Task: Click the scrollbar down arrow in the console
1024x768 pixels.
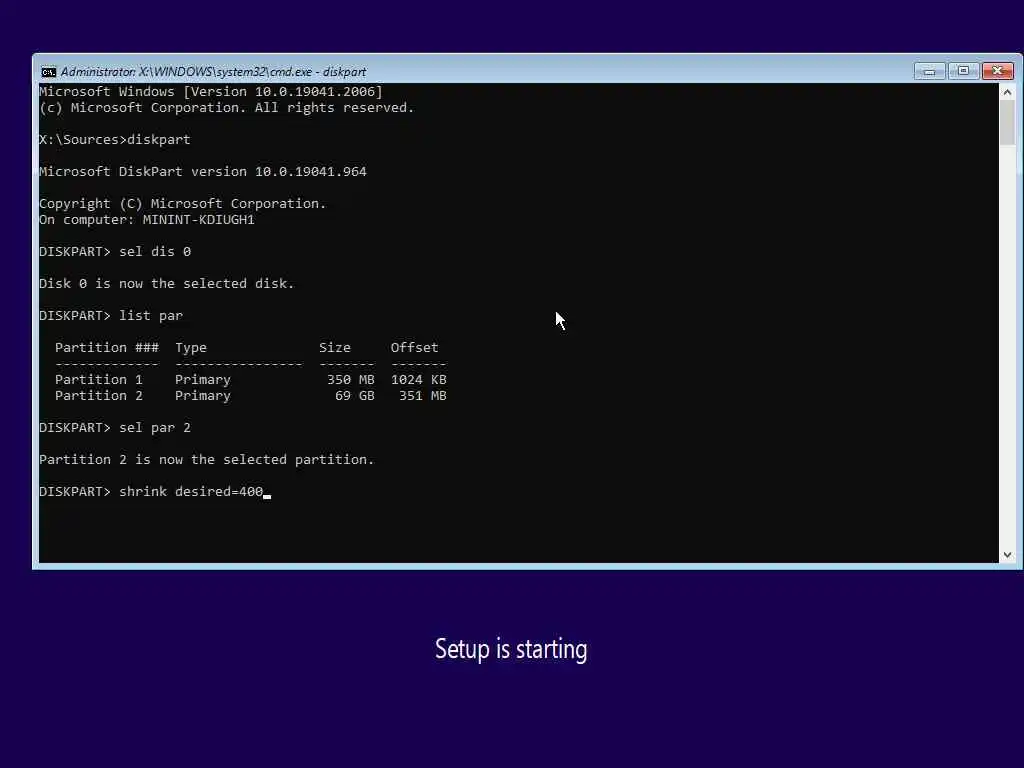Action: click(1007, 554)
